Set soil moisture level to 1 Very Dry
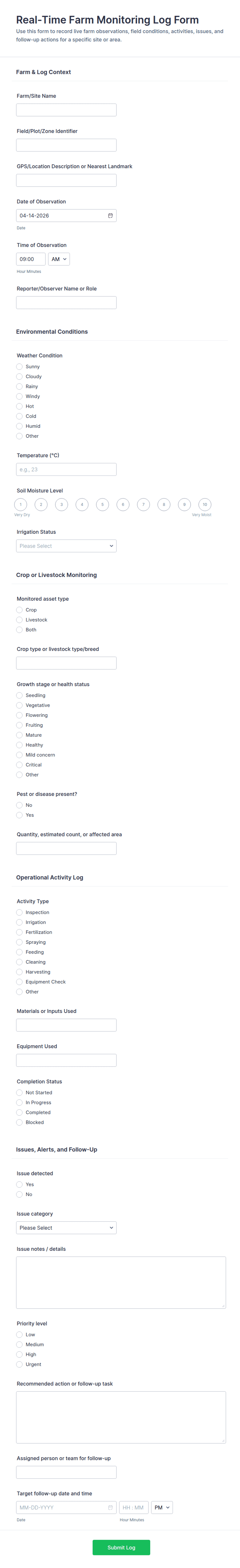Image resolution: width=240 pixels, height=1568 pixels. click(21, 505)
